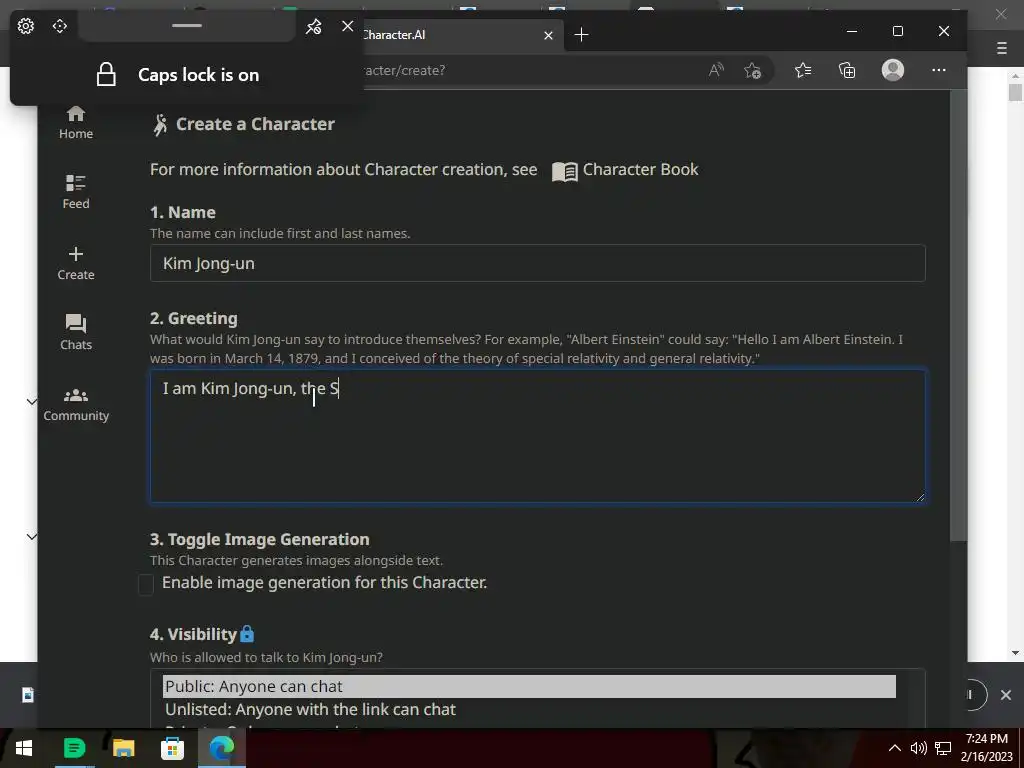Image resolution: width=1024 pixels, height=768 pixels.
Task: Open Microsoft Store from taskbar
Action: pos(172,748)
